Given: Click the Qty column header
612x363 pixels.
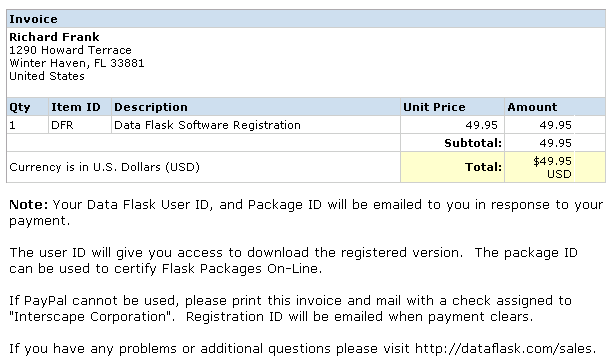Looking at the screenshot, I should [x=20, y=107].
